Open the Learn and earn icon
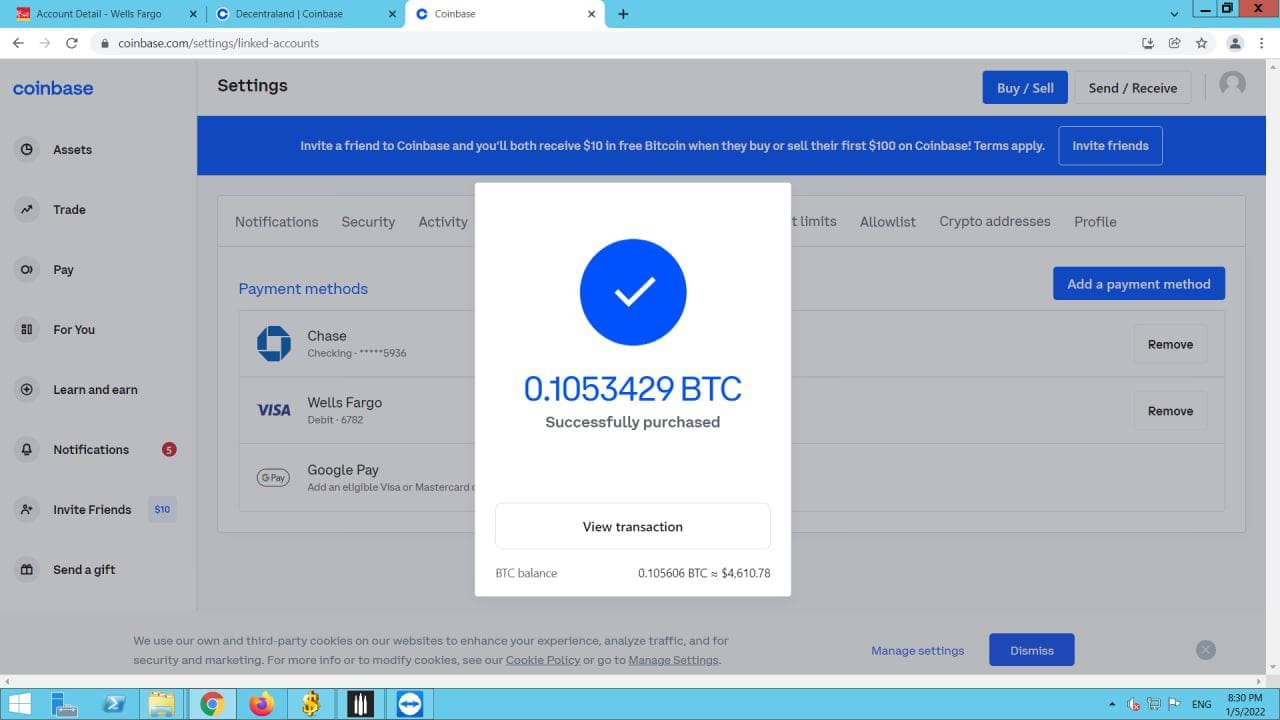The height and width of the screenshot is (720, 1280). point(27,389)
